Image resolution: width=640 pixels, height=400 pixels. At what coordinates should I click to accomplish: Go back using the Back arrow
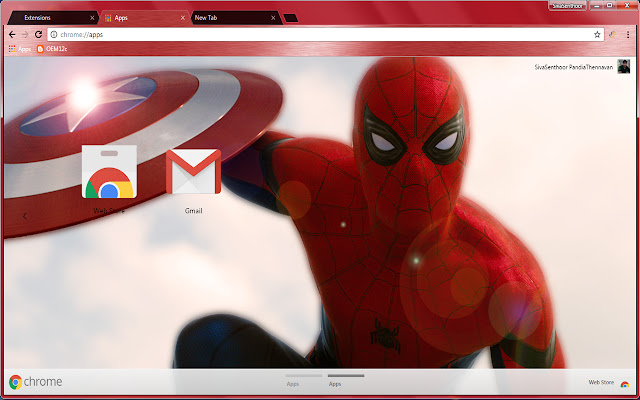(12, 35)
